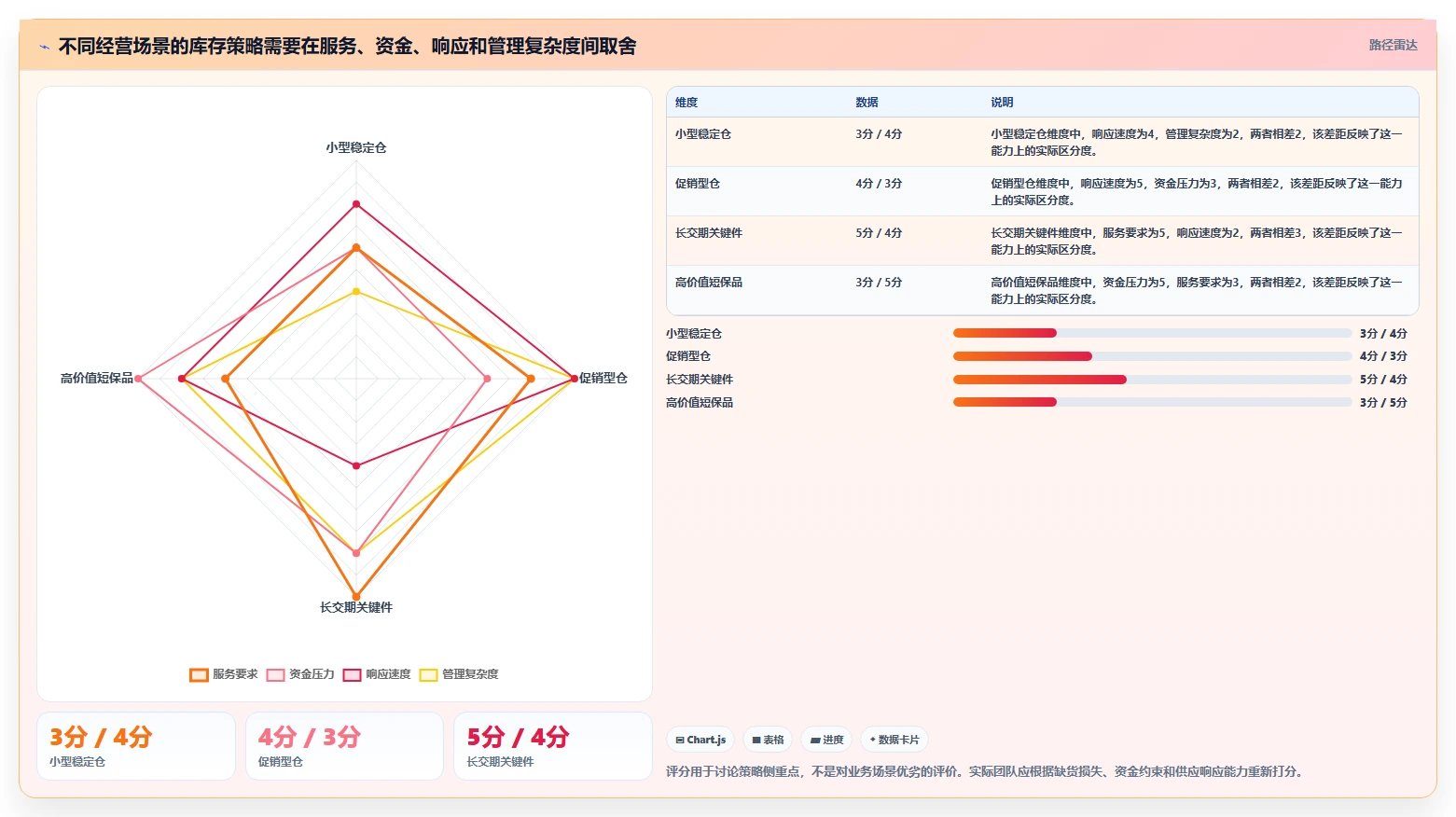Click 高价值短保品 in the table's dimension column
The height and width of the screenshot is (817, 1456).
pyautogui.click(x=709, y=283)
